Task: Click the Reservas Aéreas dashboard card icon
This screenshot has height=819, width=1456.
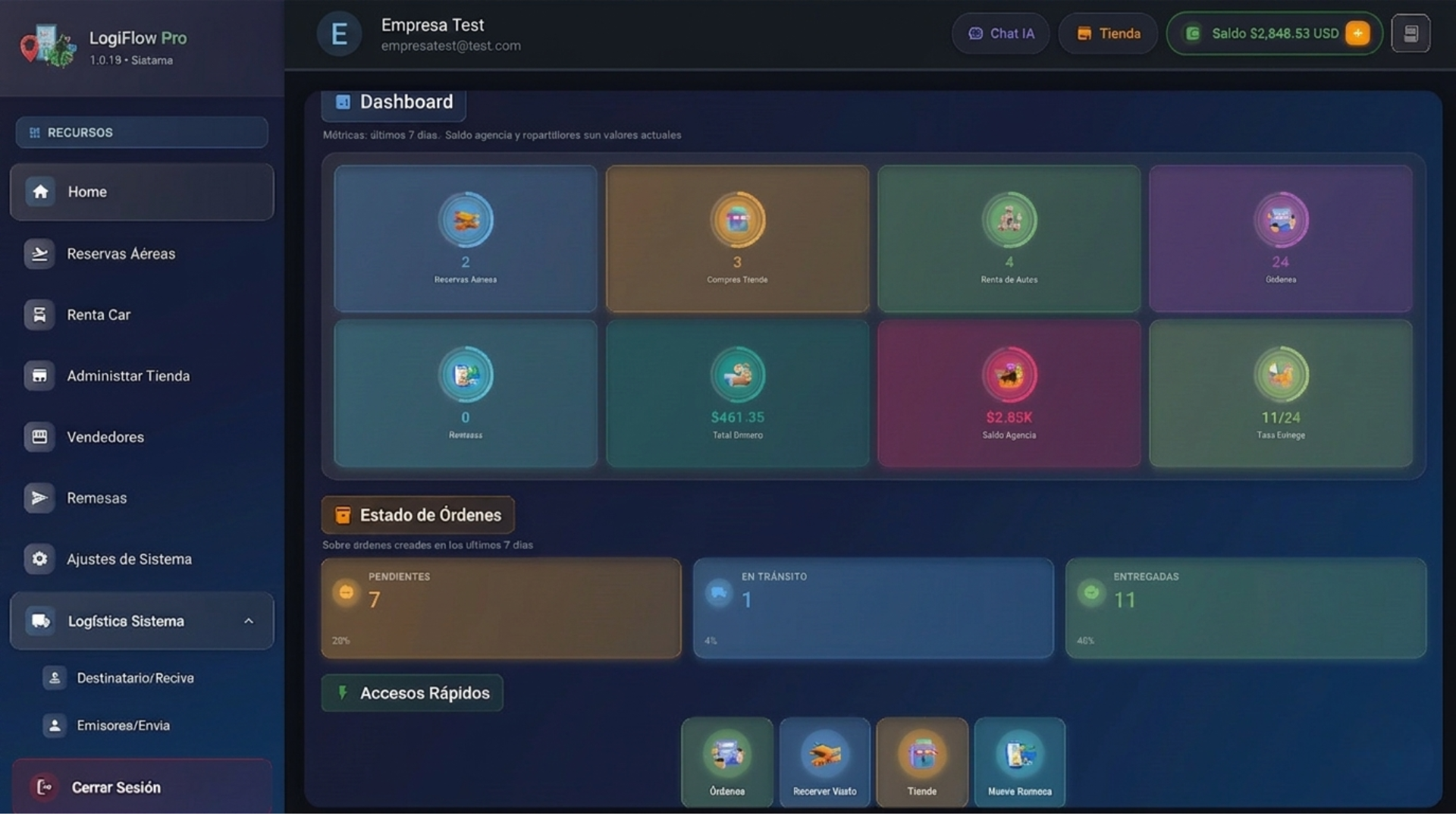Action: coord(466,220)
